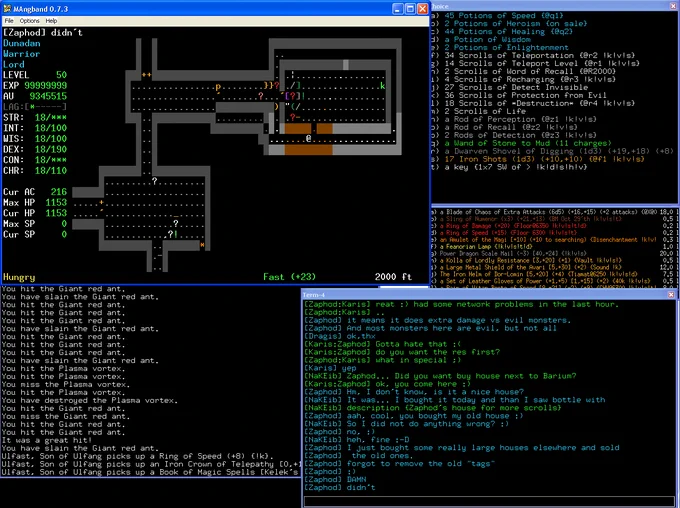Click log line 'You have destroyed the Plasma vortex.'
The width and height of the screenshot is (680, 508).
pyautogui.click(x=89, y=400)
